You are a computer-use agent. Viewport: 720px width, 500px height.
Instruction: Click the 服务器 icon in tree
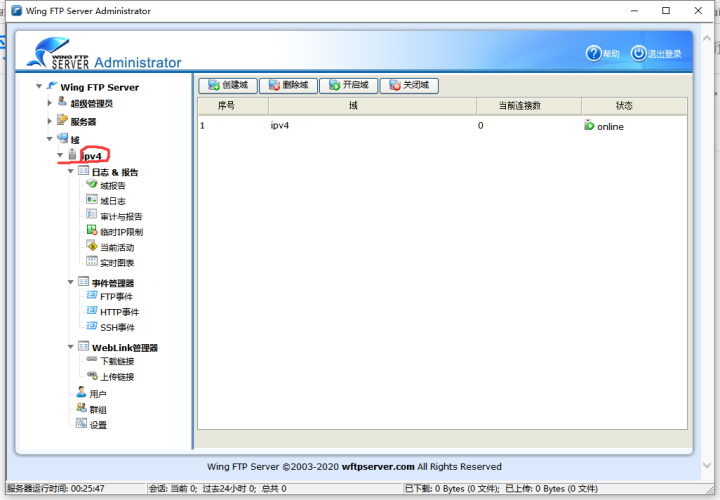pyautogui.click(x=62, y=120)
